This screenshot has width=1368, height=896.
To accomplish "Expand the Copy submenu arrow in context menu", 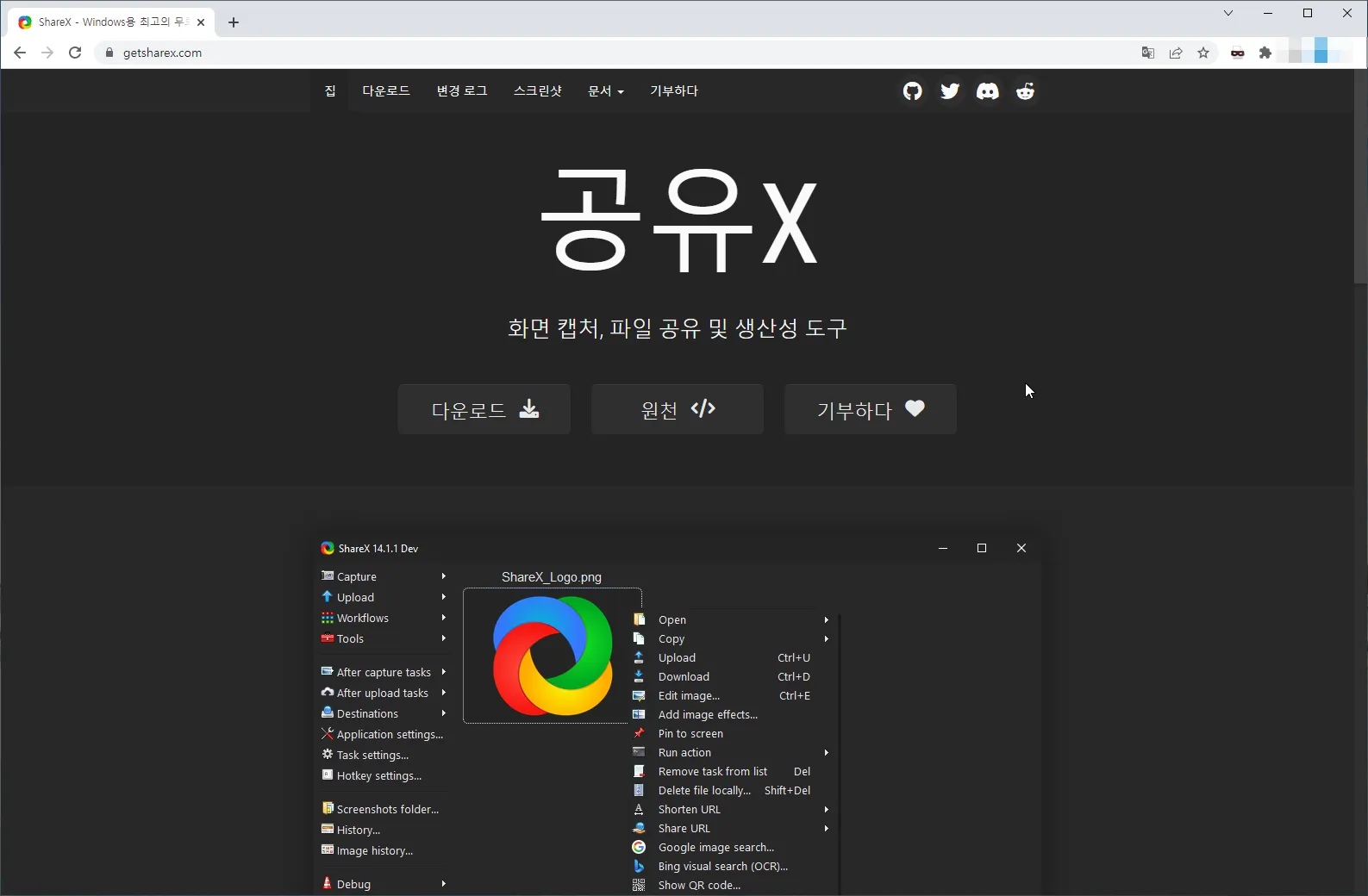I will click(826, 638).
